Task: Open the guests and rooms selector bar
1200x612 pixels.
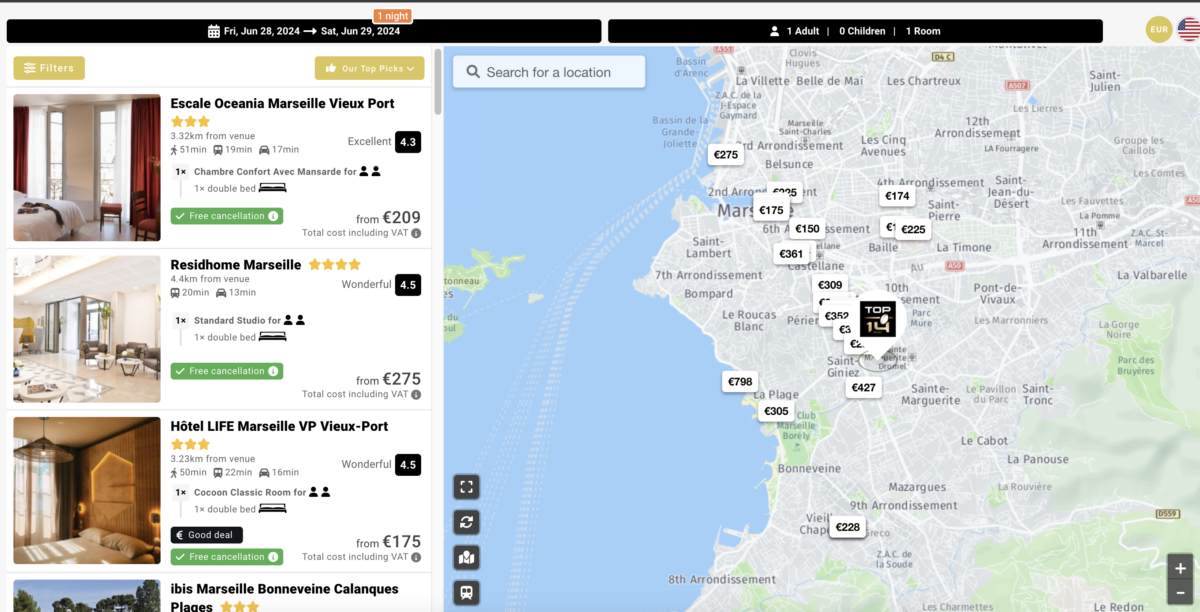Action: tap(855, 31)
